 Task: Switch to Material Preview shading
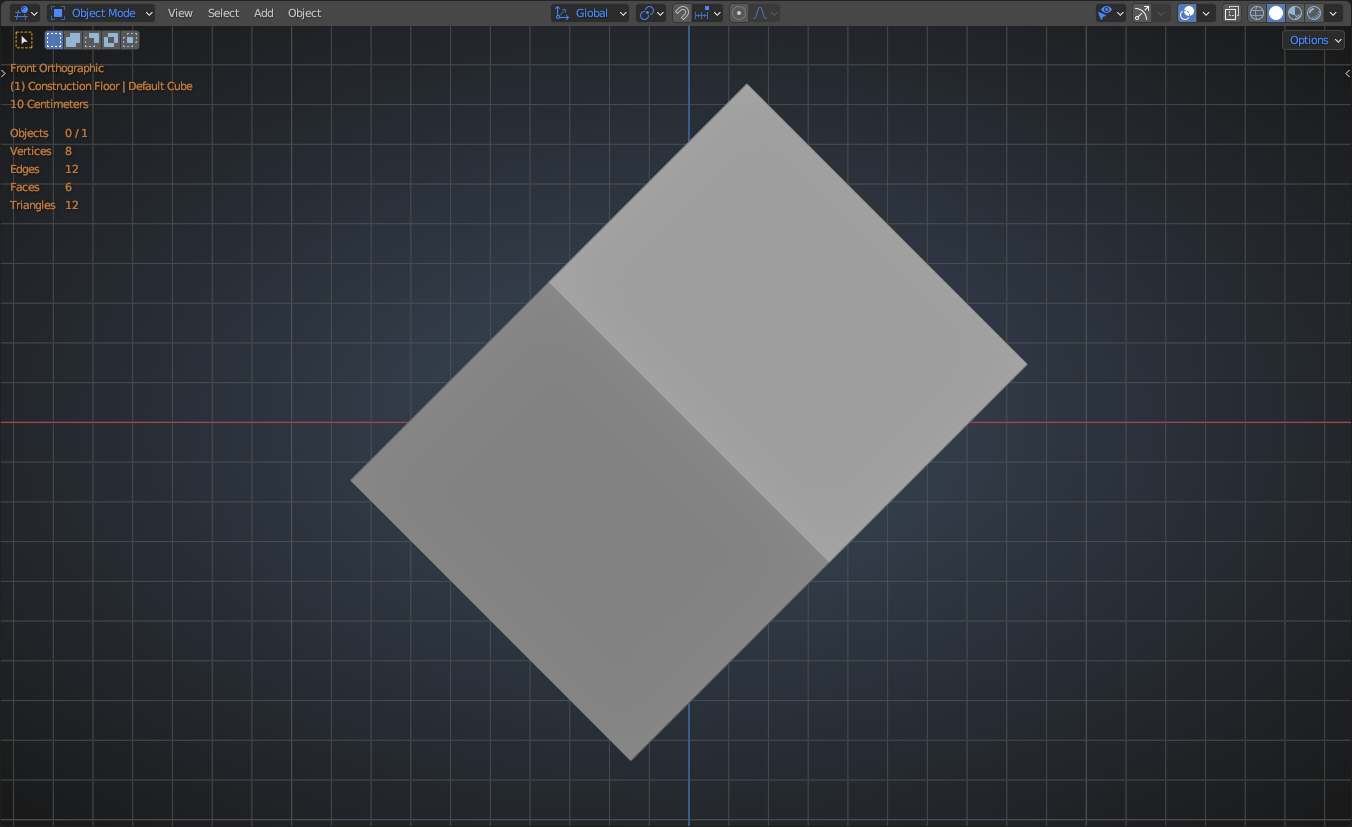click(1295, 13)
